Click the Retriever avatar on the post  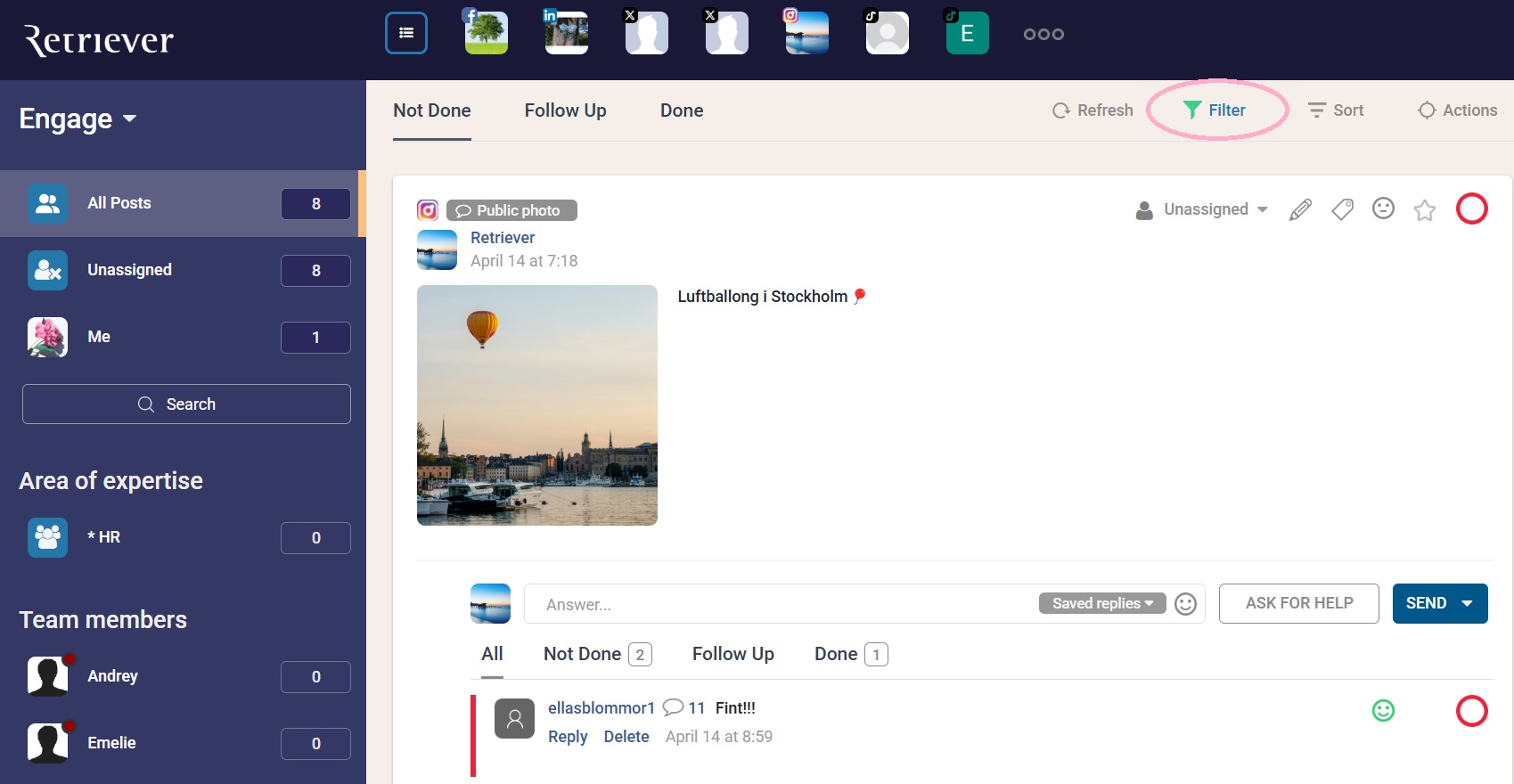point(437,249)
